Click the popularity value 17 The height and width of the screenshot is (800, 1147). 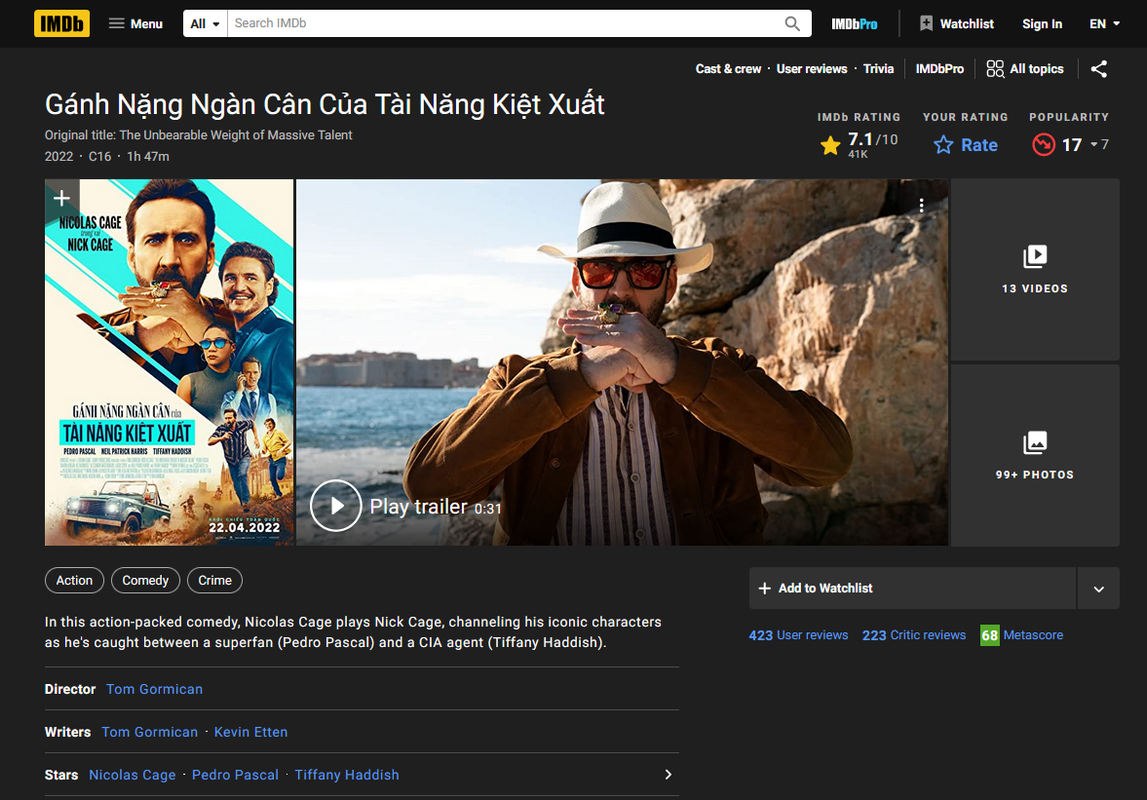[x=1072, y=145]
